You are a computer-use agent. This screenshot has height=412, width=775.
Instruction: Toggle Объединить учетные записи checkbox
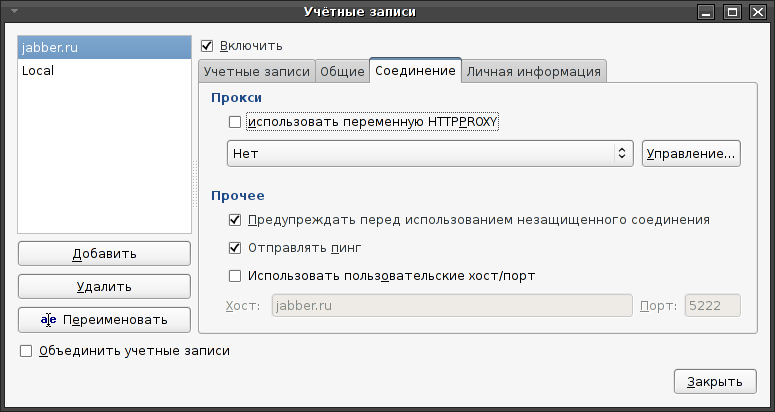pos(26,351)
